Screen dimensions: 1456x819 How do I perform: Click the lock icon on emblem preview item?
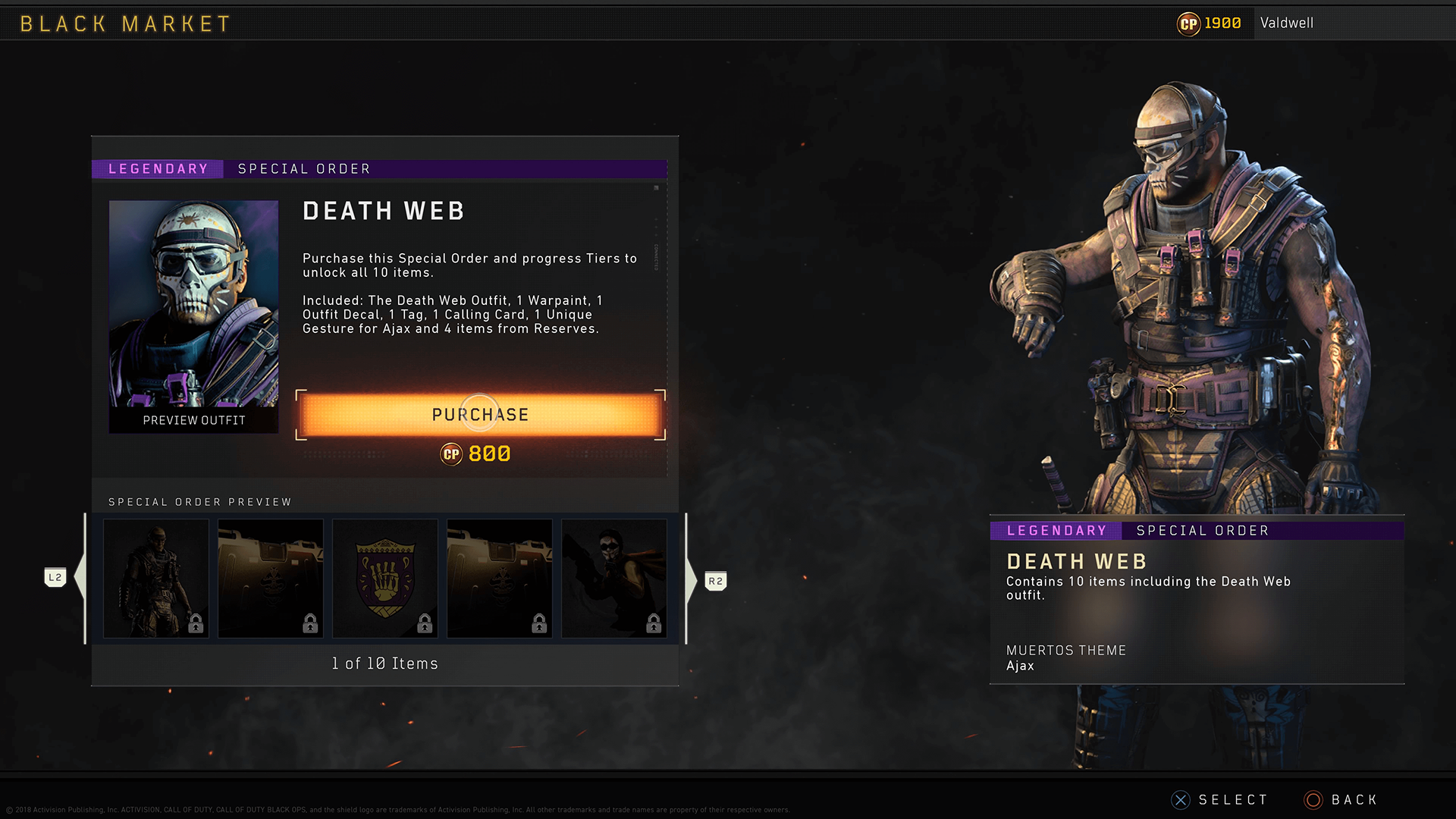pyautogui.click(x=425, y=623)
